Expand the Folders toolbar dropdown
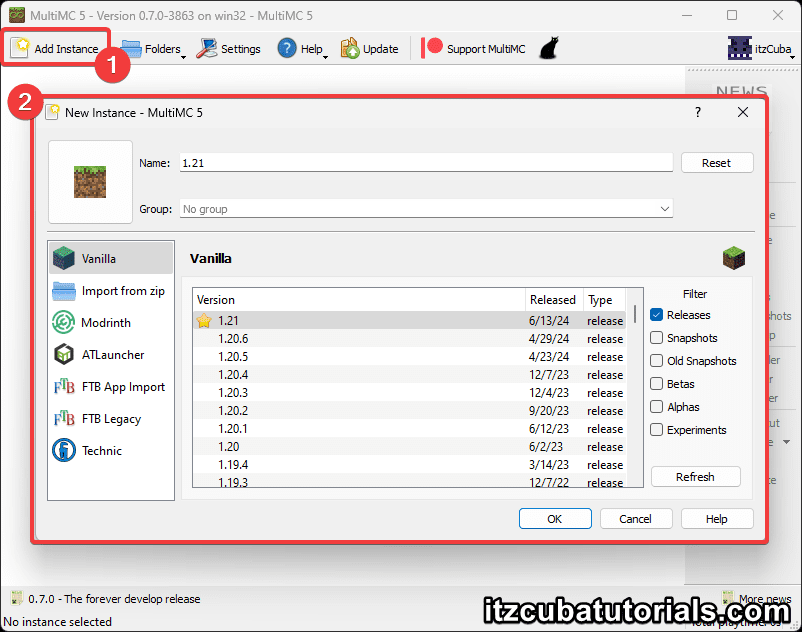The image size is (802, 632). point(154,49)
